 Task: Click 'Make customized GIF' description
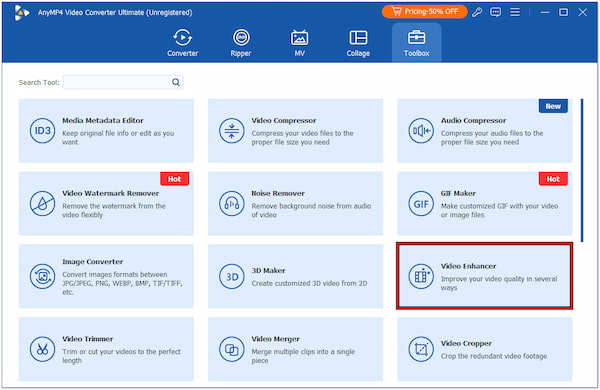pyautogui.click(x=499, y=210)
